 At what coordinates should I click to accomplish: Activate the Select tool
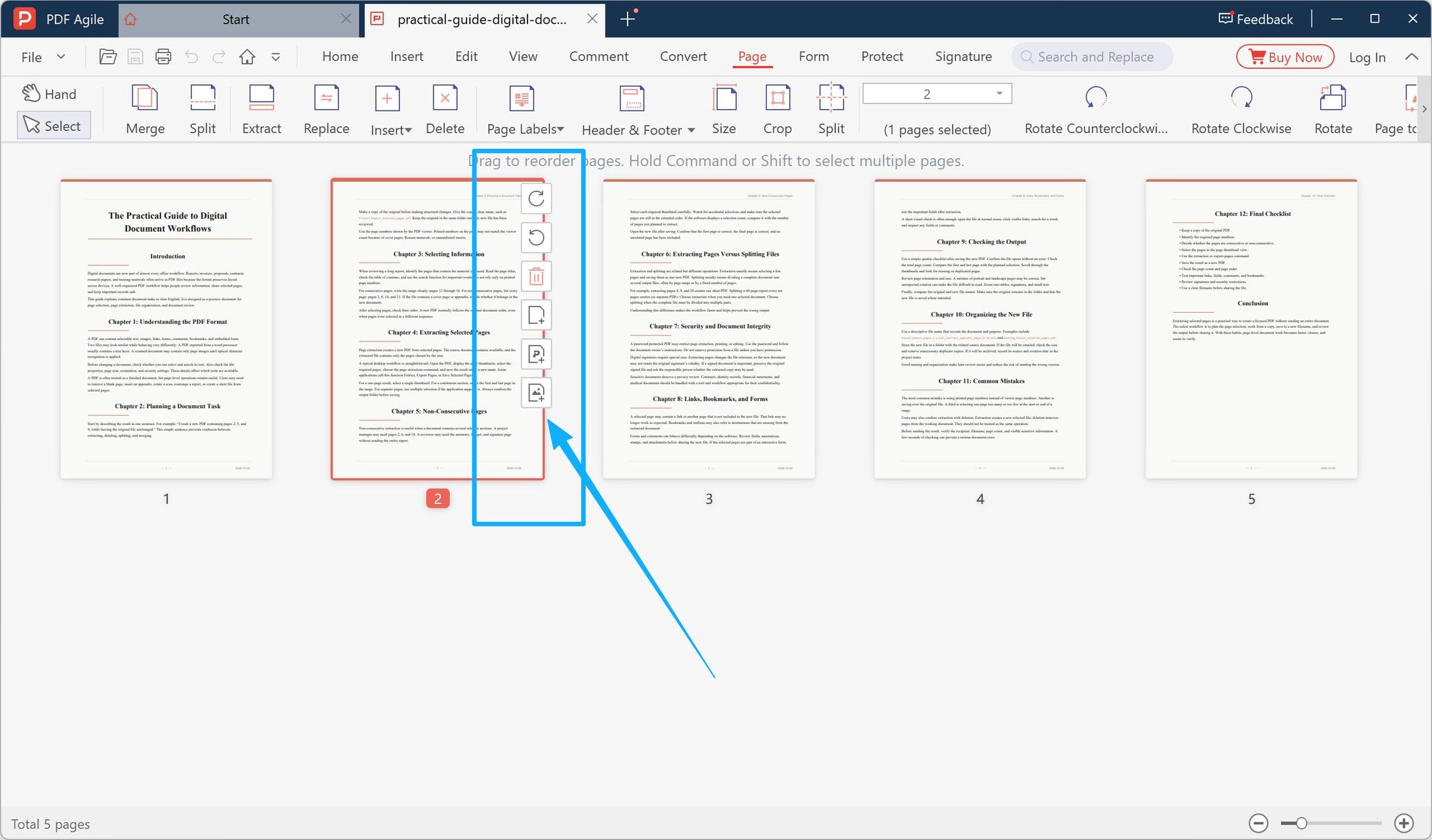(53, 125)
